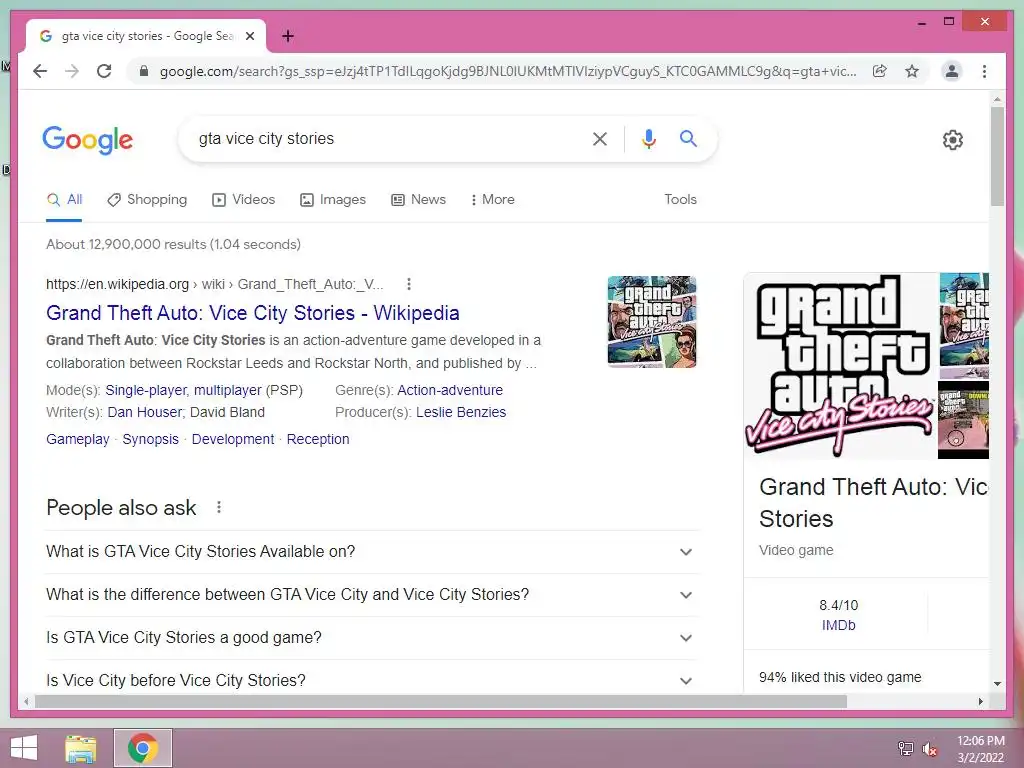Open gameplay screenshot thumbnail in panel

click(963, 421)
